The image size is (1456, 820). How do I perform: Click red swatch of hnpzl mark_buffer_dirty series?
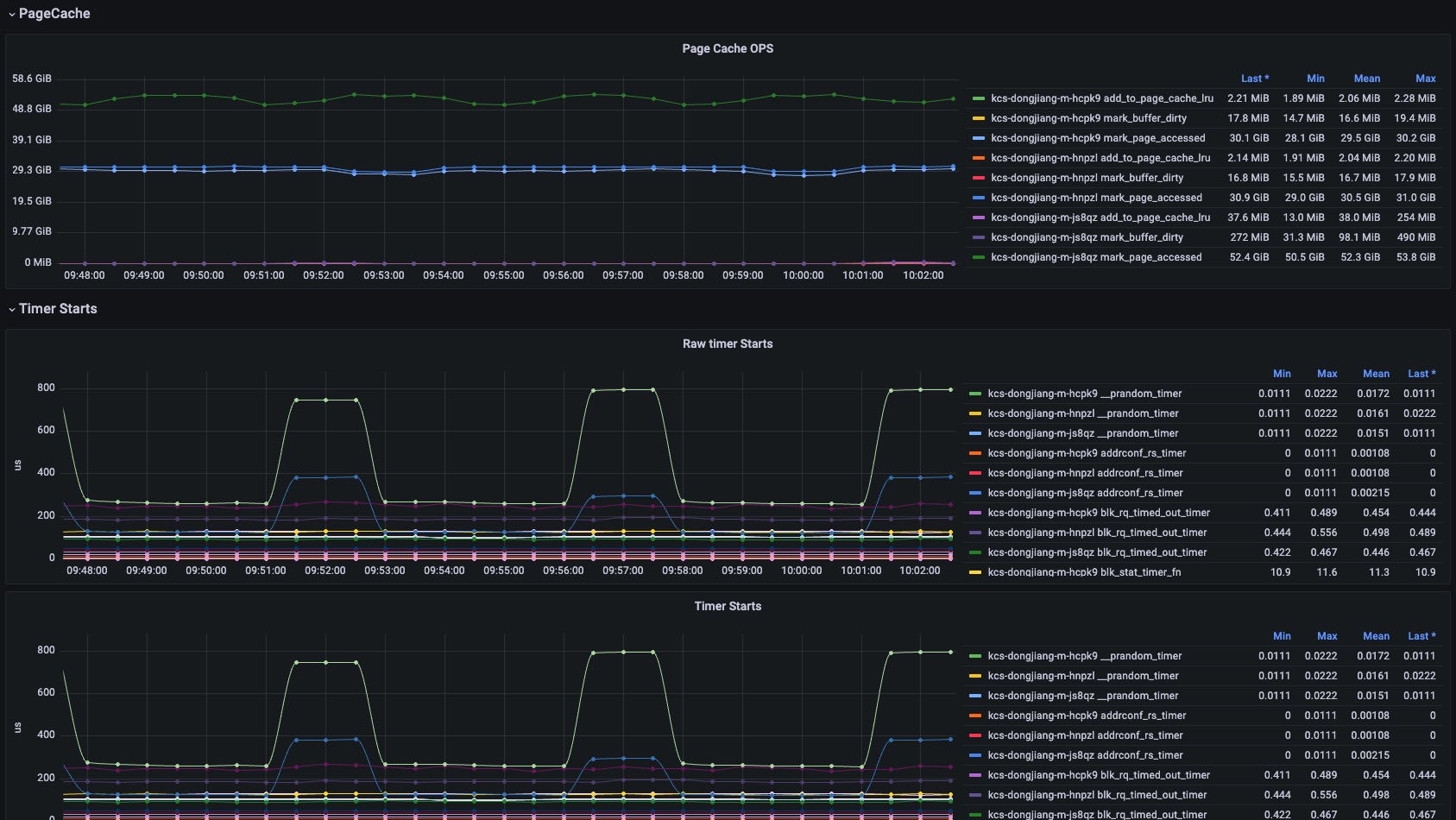click(x=979, y=178)
